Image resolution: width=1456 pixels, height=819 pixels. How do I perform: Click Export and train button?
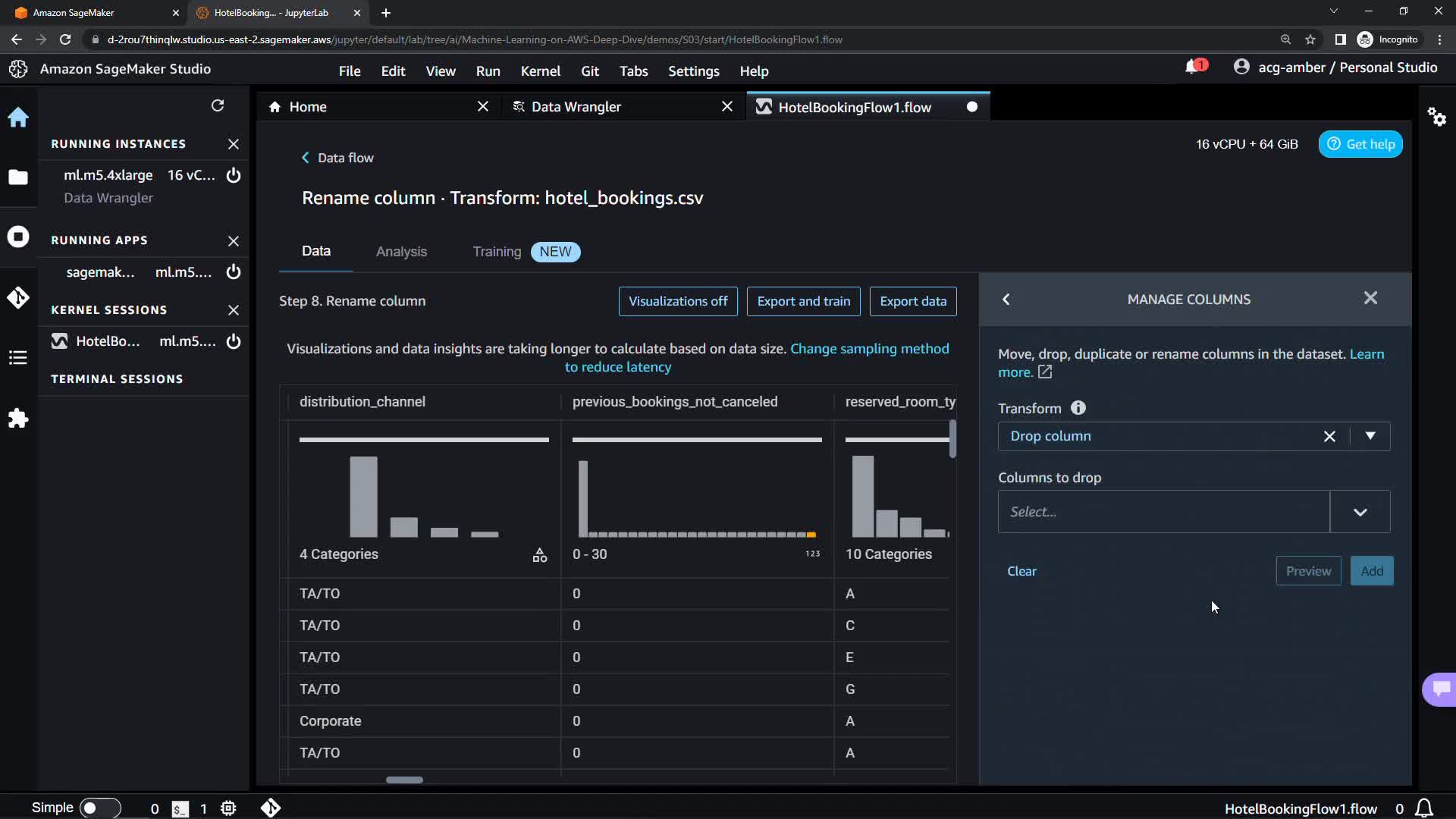pos(803,301)
